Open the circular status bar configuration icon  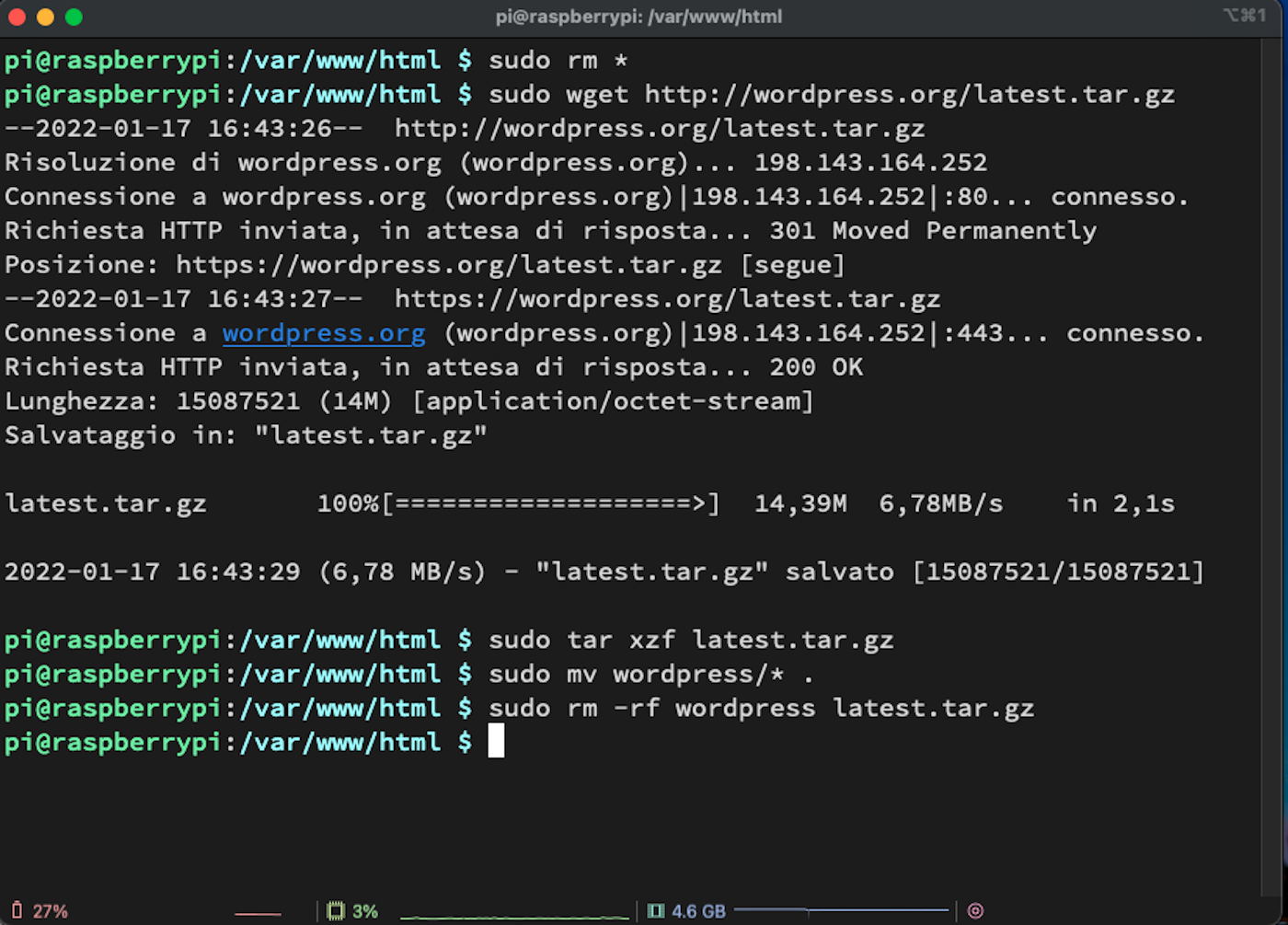click(x=975, y=910)
